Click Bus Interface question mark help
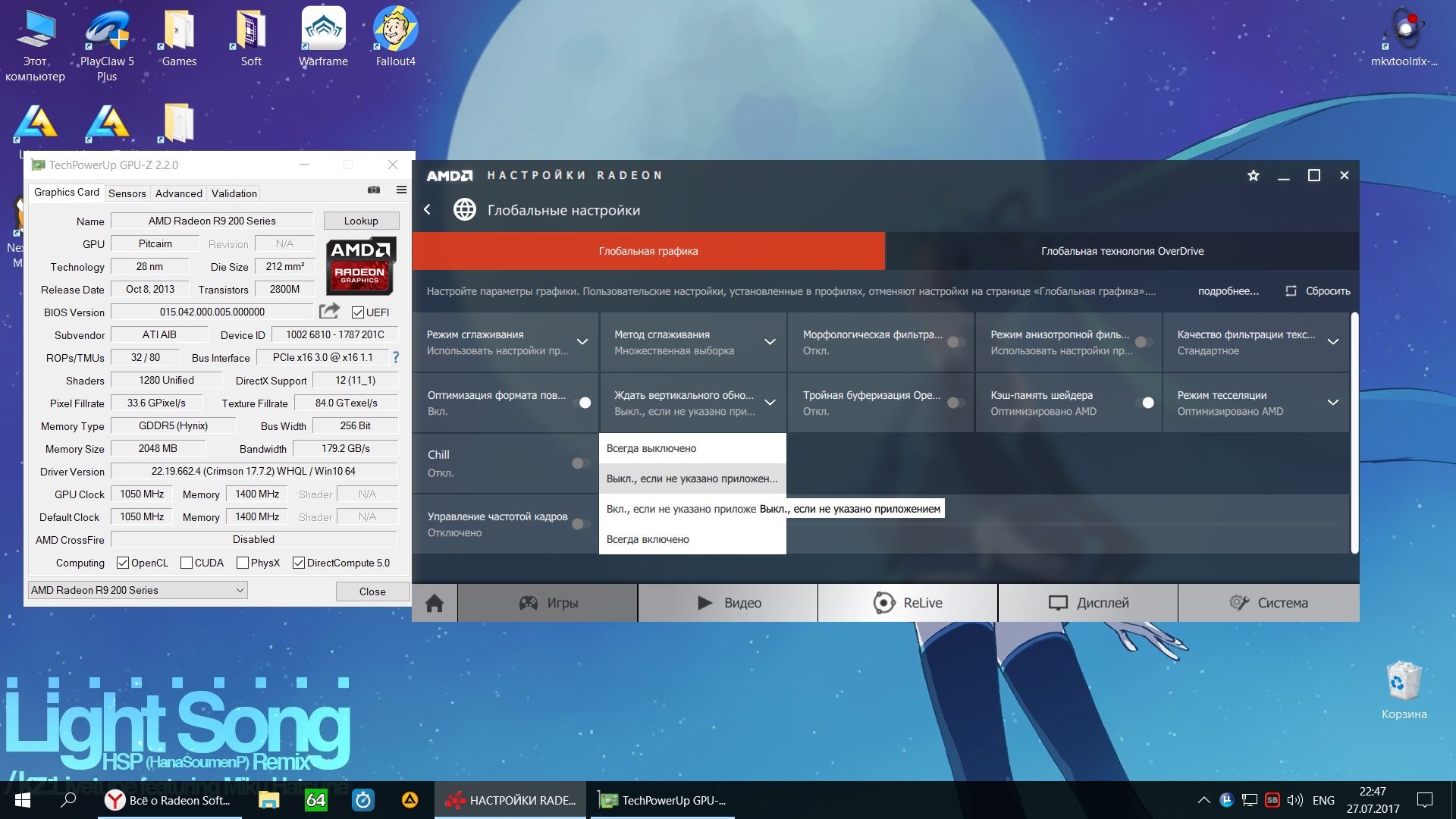Screen dimensions: 1456x819 coord(395,356)
